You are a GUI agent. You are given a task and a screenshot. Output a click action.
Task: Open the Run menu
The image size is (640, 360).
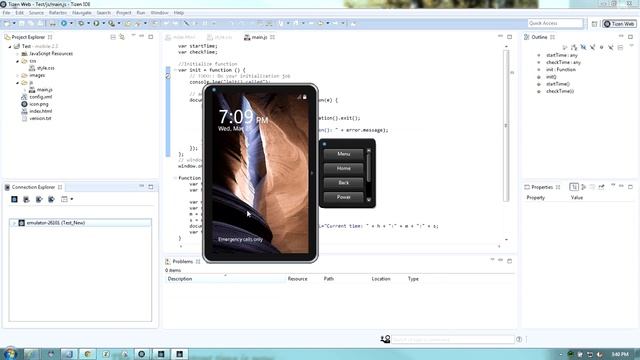click(141, 13)
